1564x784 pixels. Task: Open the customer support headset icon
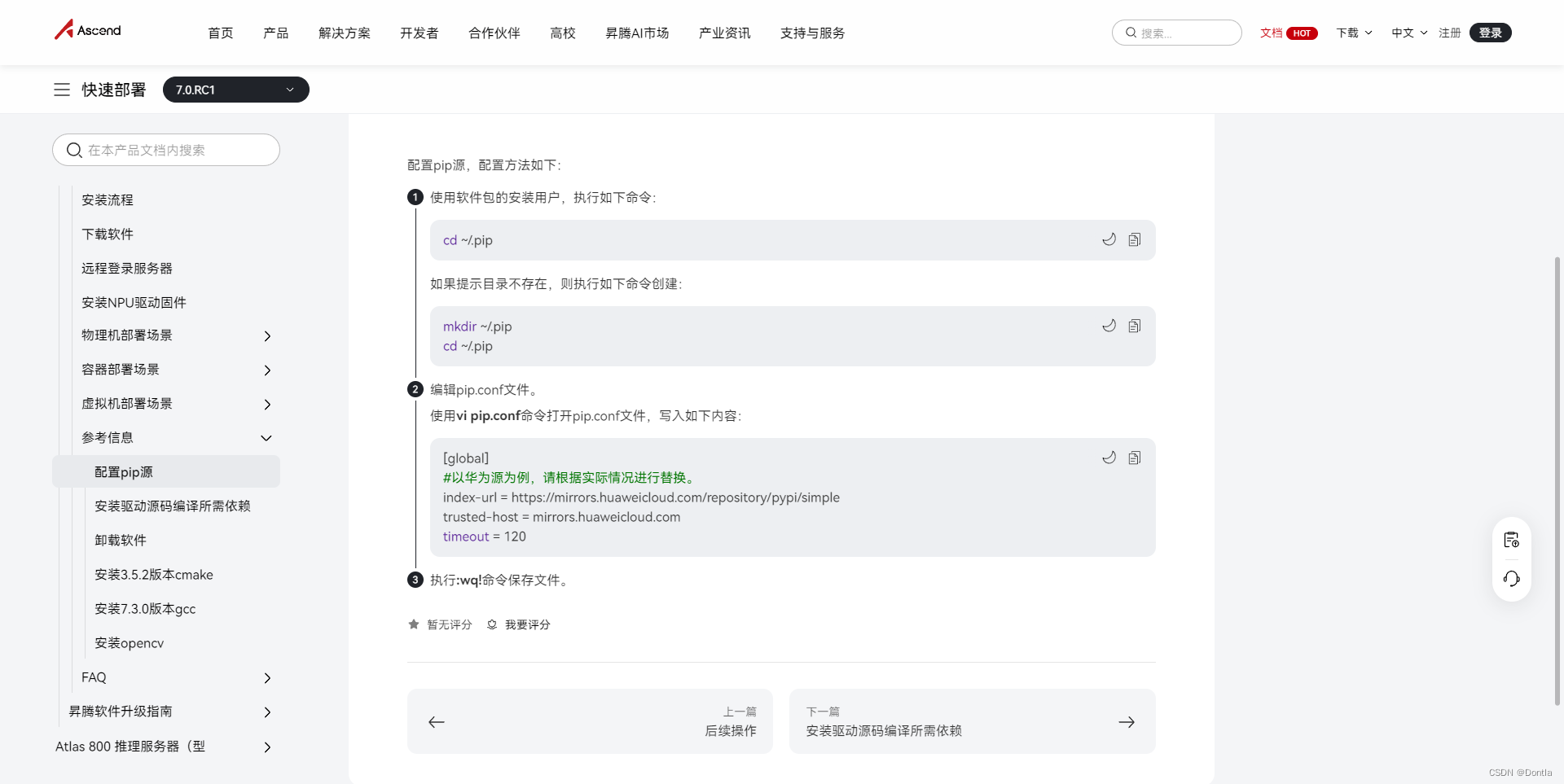(x=1512, y=579)
